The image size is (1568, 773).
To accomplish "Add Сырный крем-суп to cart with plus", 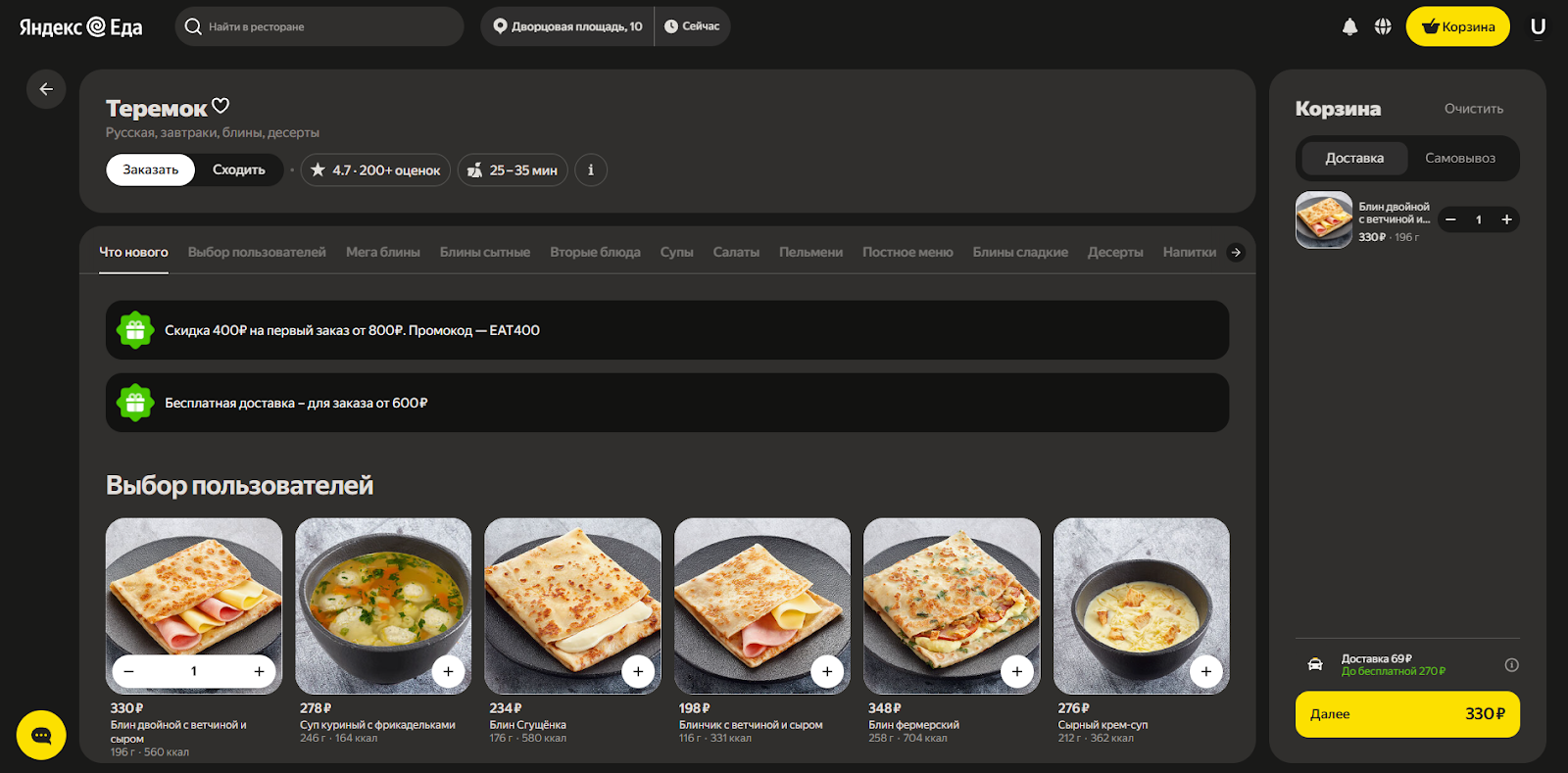I will 1206,671.
